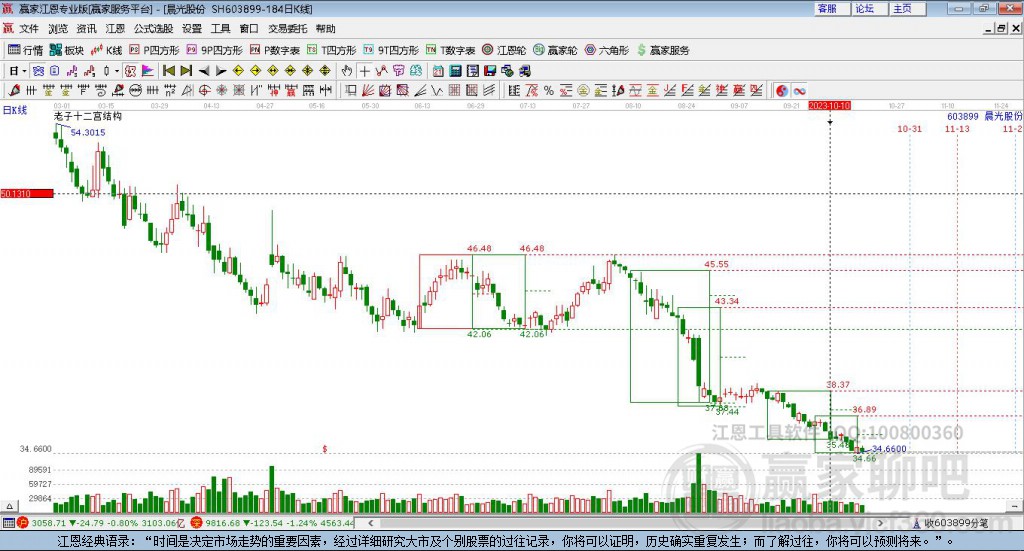The height and width of the screenshot is (551, 1024).
Task: Open 赢家服务 service with dollar icon
Action: (663, 50)
